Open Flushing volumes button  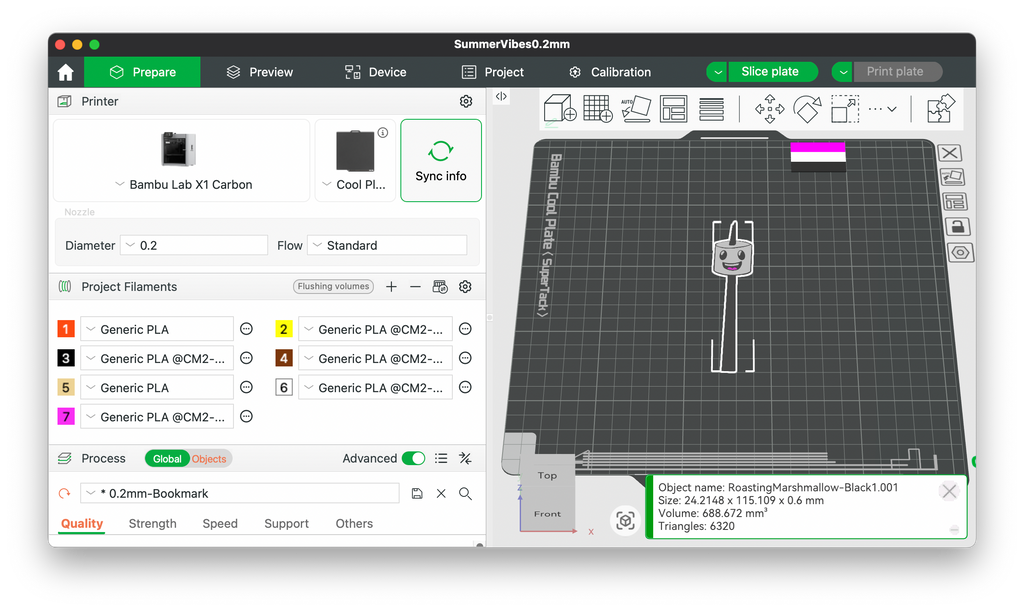tap(333, 287)
